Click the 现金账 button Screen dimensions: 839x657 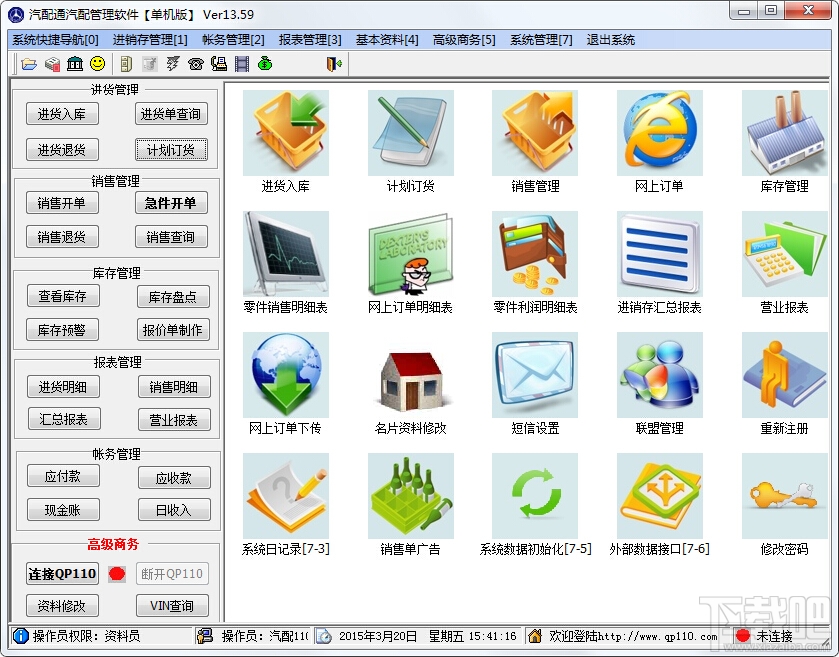(x=63, y=510)
